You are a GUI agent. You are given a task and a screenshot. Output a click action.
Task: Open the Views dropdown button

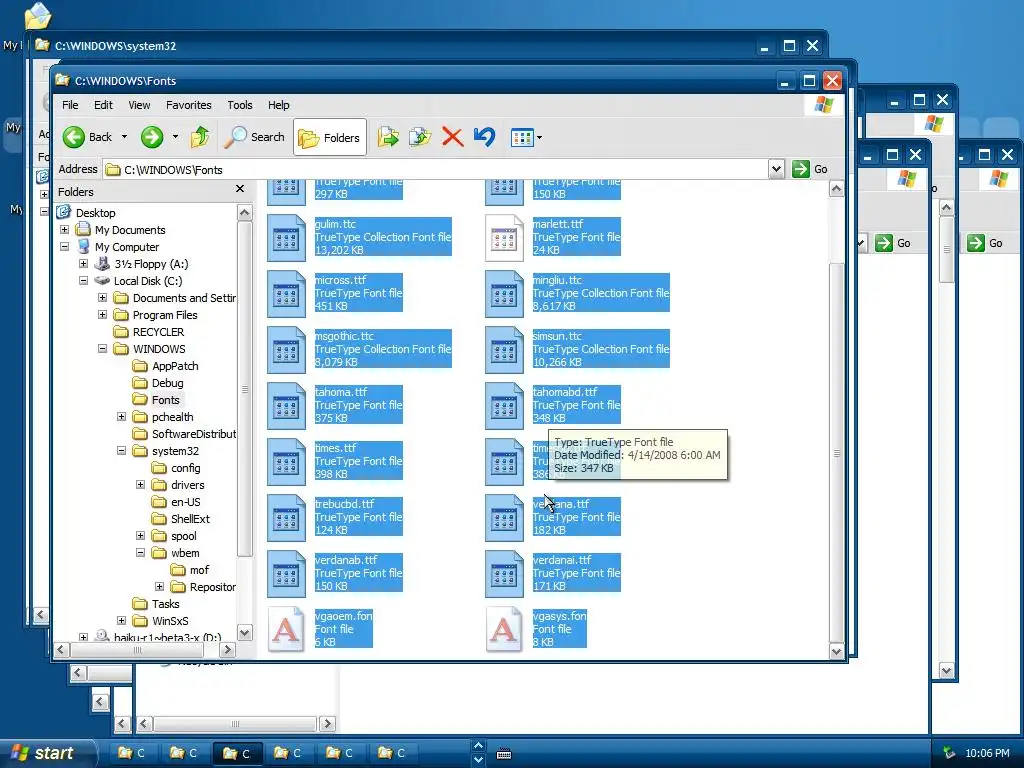(526, 138)
